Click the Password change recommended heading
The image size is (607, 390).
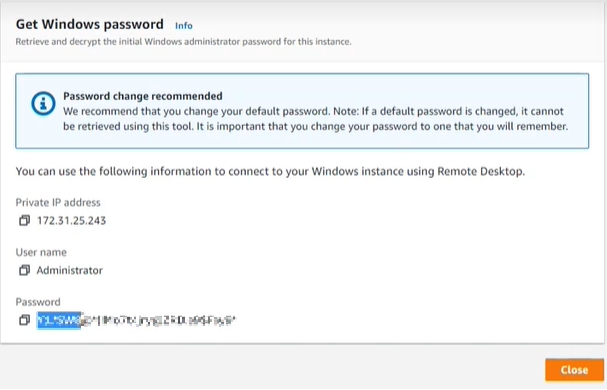[143, 96]
